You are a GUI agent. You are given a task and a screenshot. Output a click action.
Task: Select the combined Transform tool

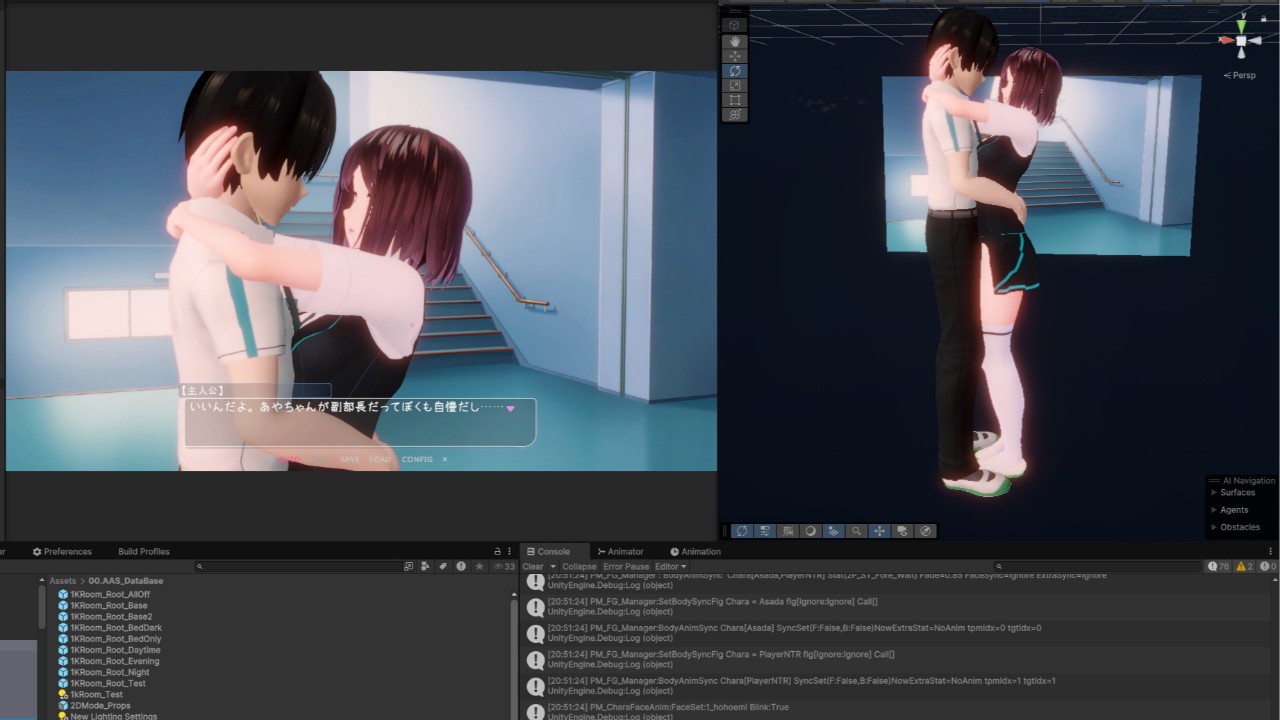click(x=734, y=115)
